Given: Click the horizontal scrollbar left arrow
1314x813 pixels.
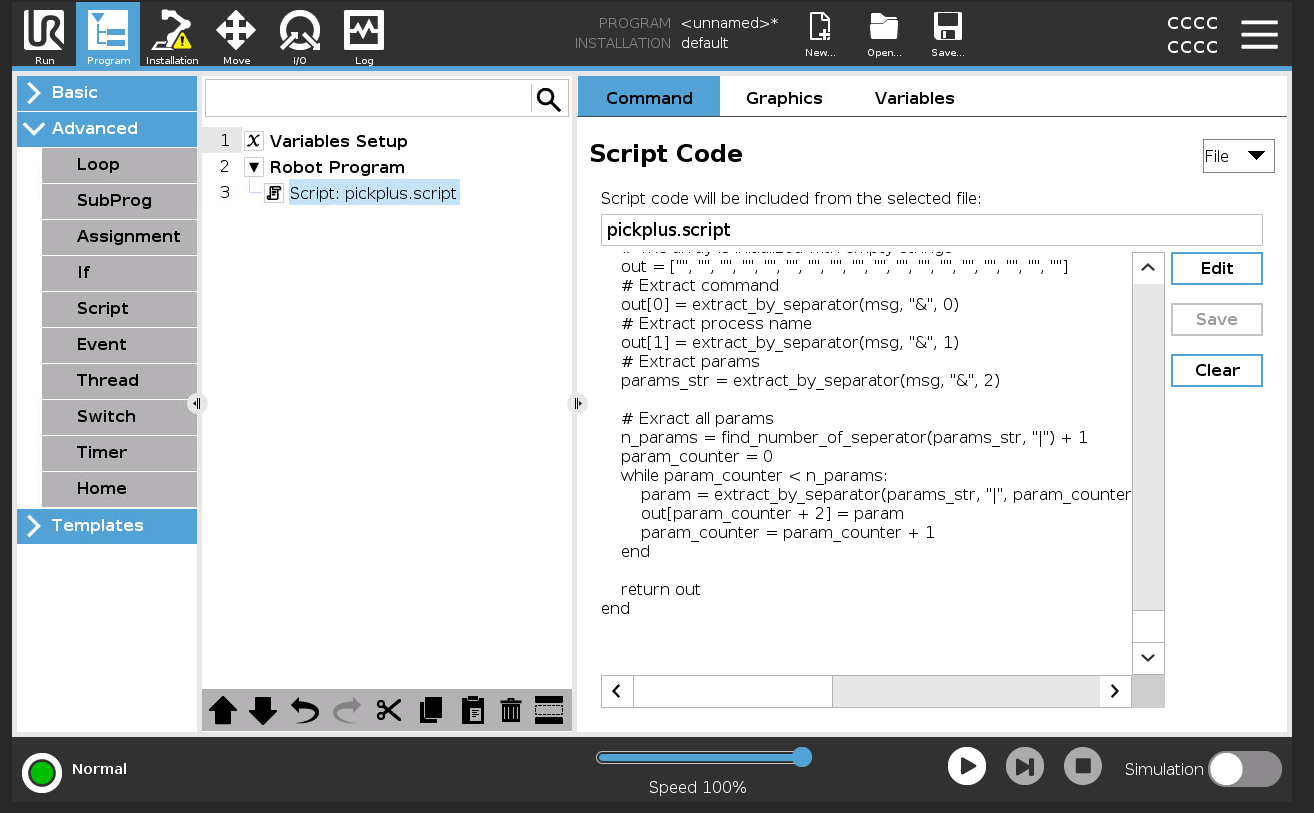Looking at the screenshot, I should point(617,691).
